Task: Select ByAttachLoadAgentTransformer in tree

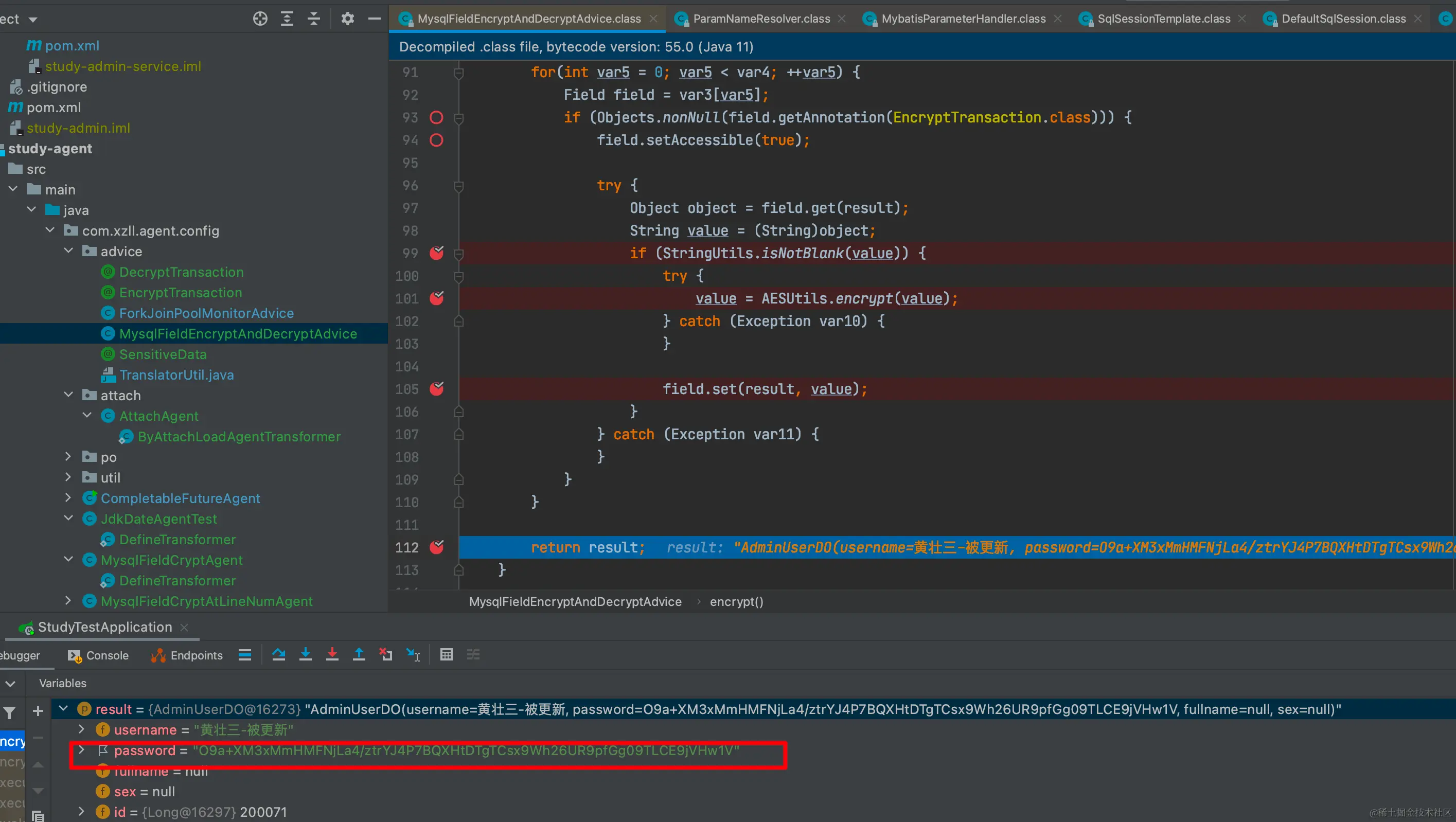Action: (x=239, y=437)
